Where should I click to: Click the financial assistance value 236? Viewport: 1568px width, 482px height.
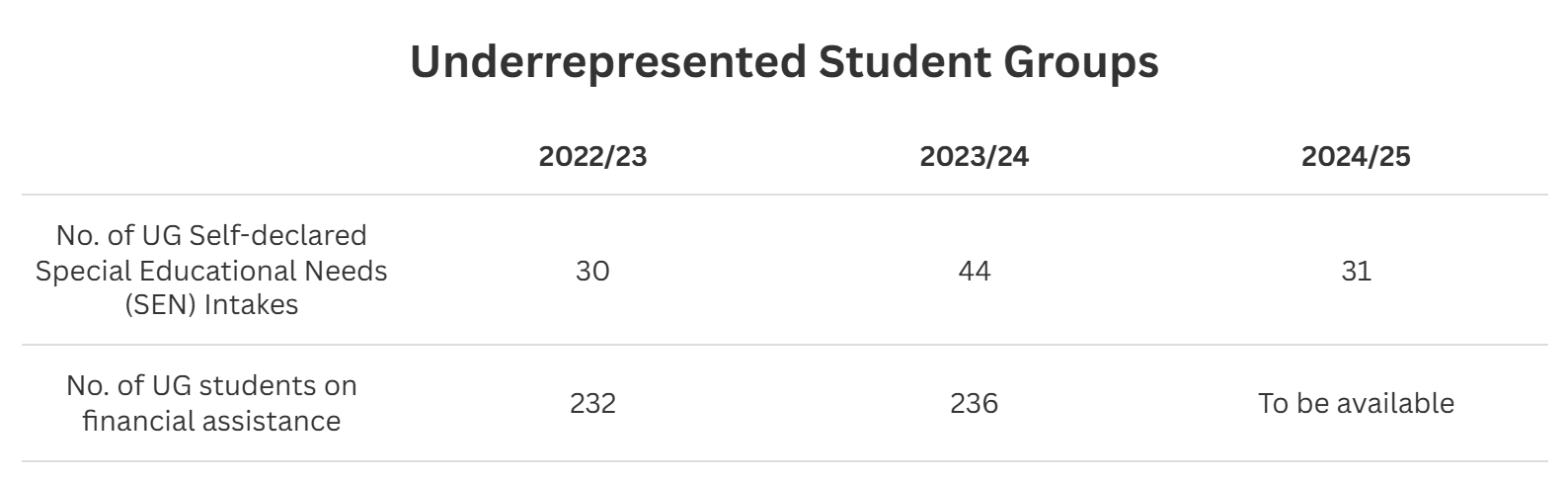coord(974,403)
